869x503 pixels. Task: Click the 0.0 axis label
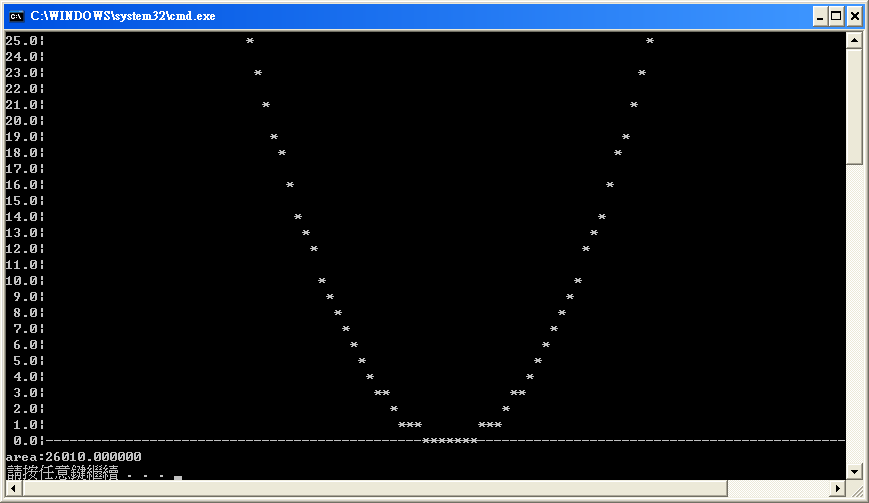tap(25, 441)
